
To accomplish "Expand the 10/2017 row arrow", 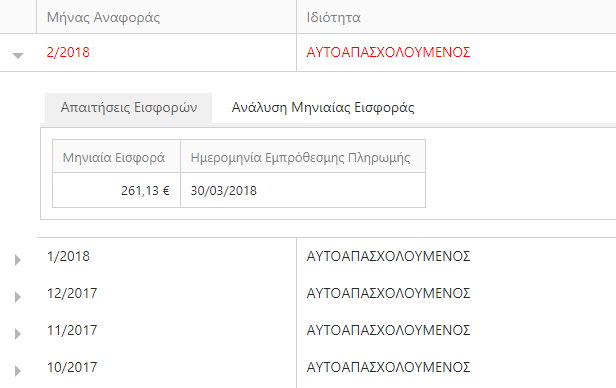I will [18, 371].
